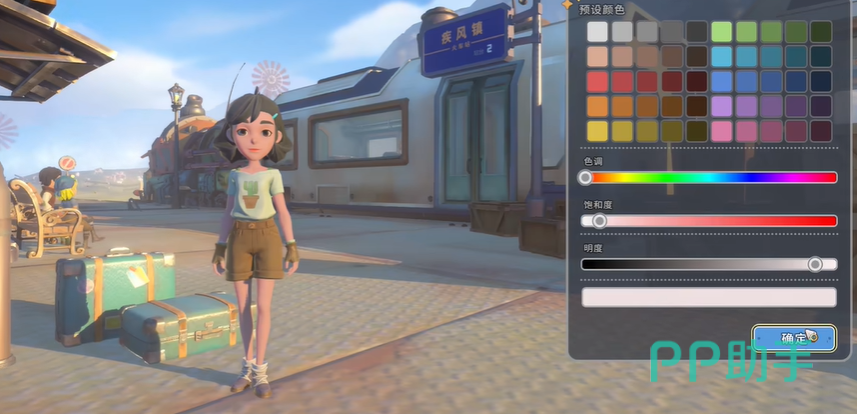857x414 pixels.
Task: Select the darkest gray swatch in top row
Action: (696, 31)
